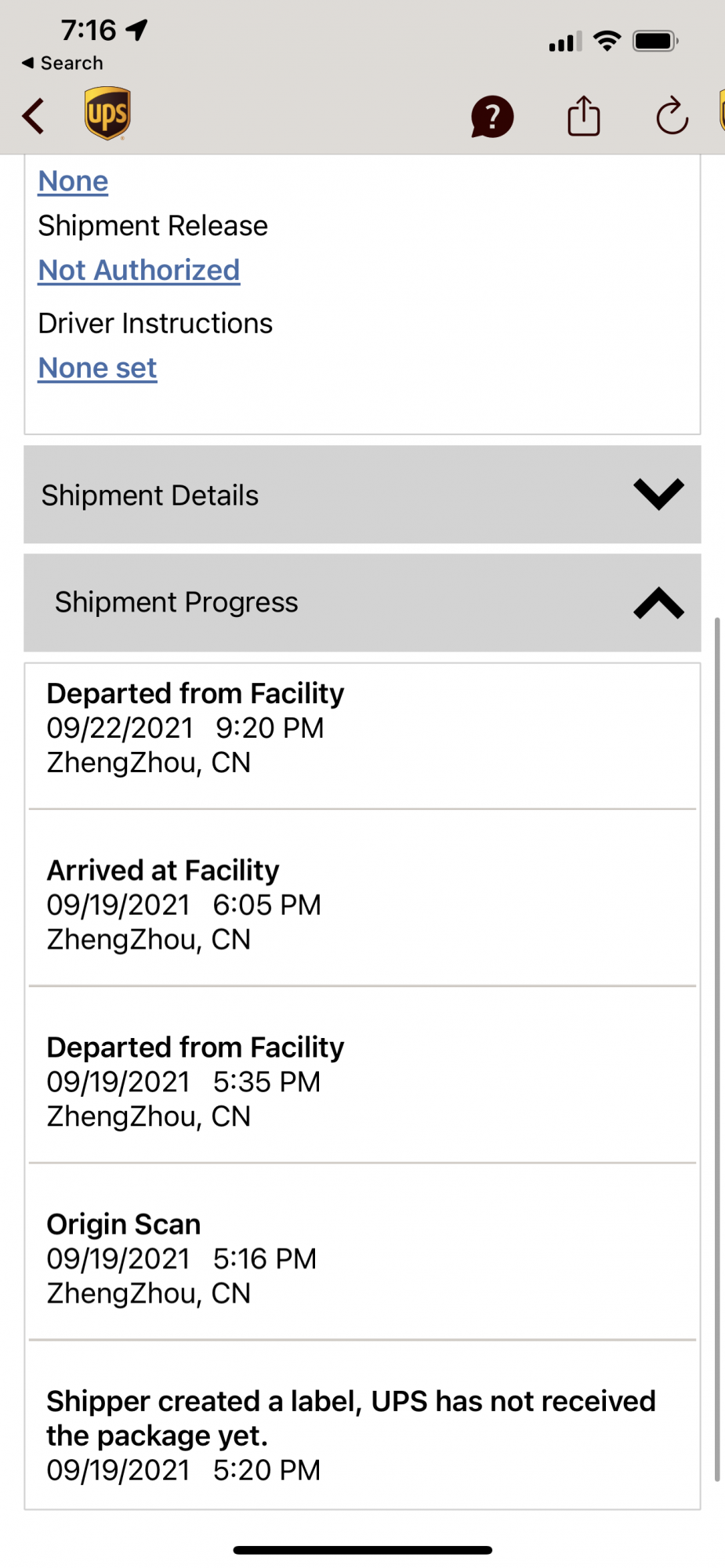Open the Not Authorized shipment release link

(139, 270)
